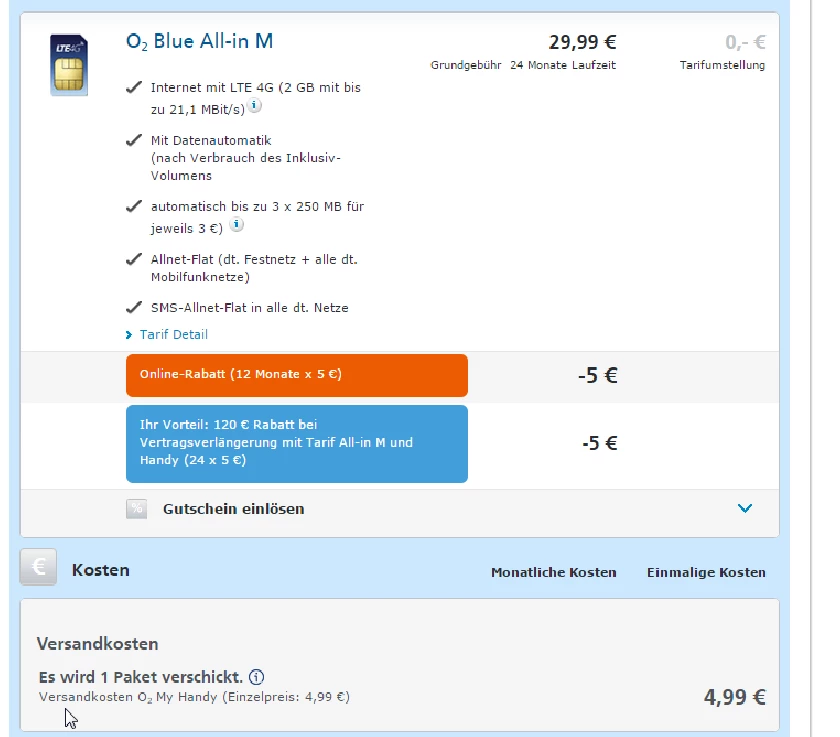
Task: Expand the 'Gutschein einlösen' section label
Action: coord(233,509)
